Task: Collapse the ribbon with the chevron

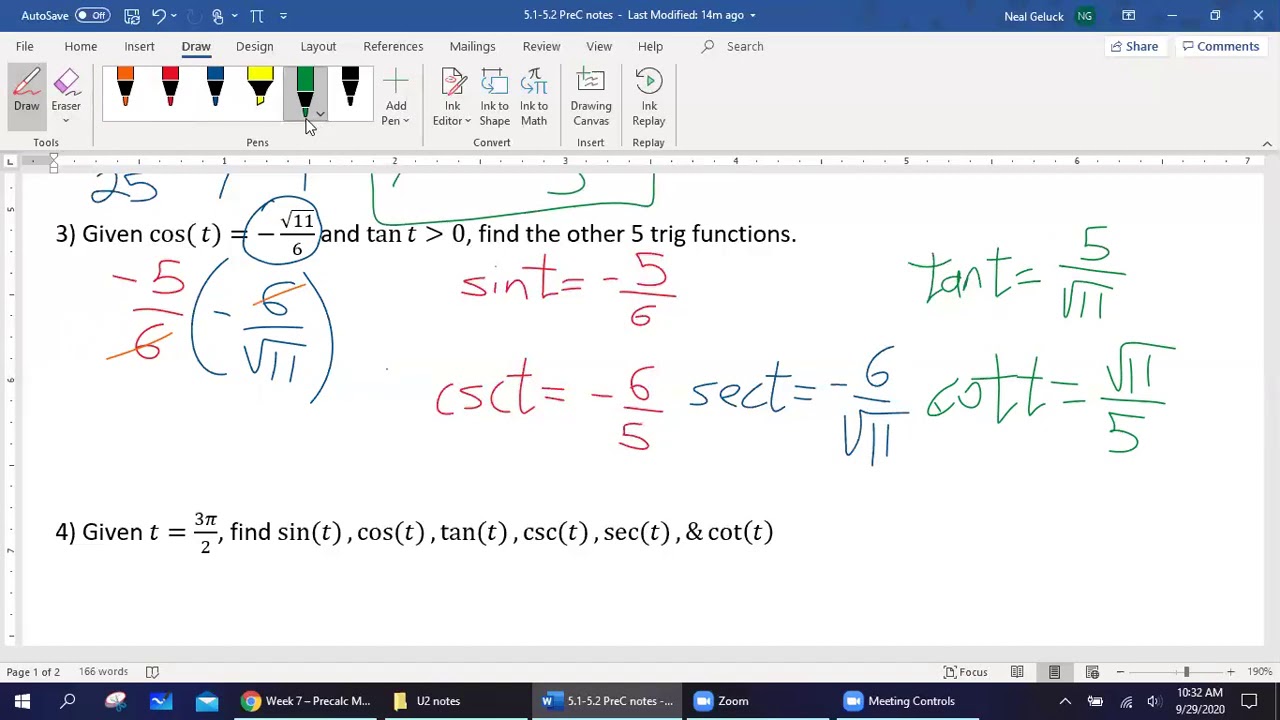Action: pyautogui.click(x=1267, y=143)
